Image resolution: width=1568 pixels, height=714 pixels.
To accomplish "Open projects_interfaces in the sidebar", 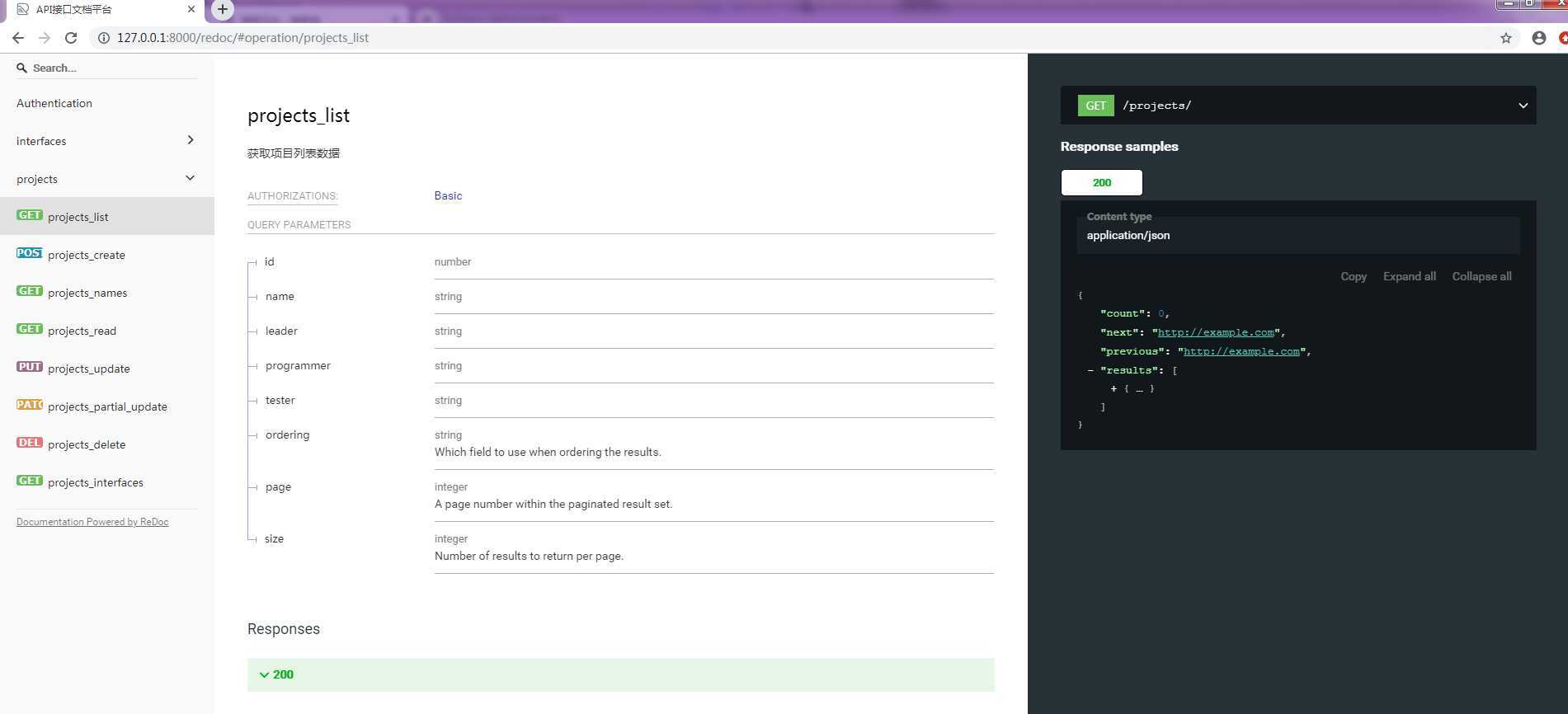I will click(96, 482).
